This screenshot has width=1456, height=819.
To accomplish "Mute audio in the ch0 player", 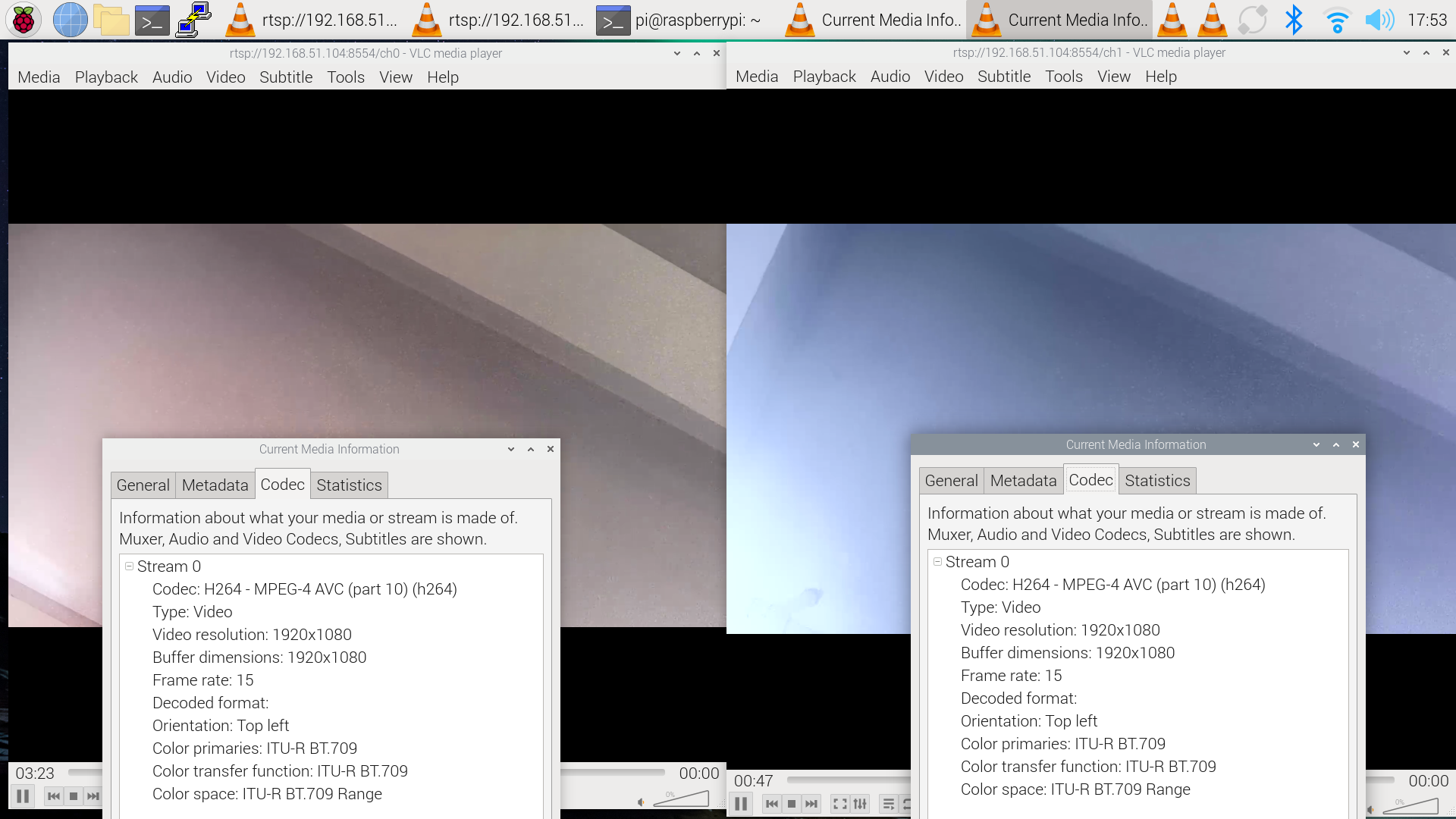I will [642, 802].
